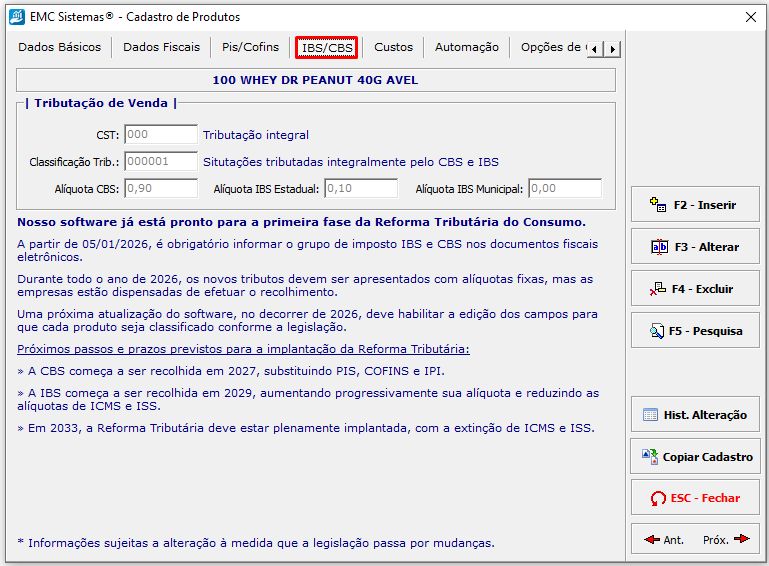Click the Copiar Cadastro button

(695, 457)
